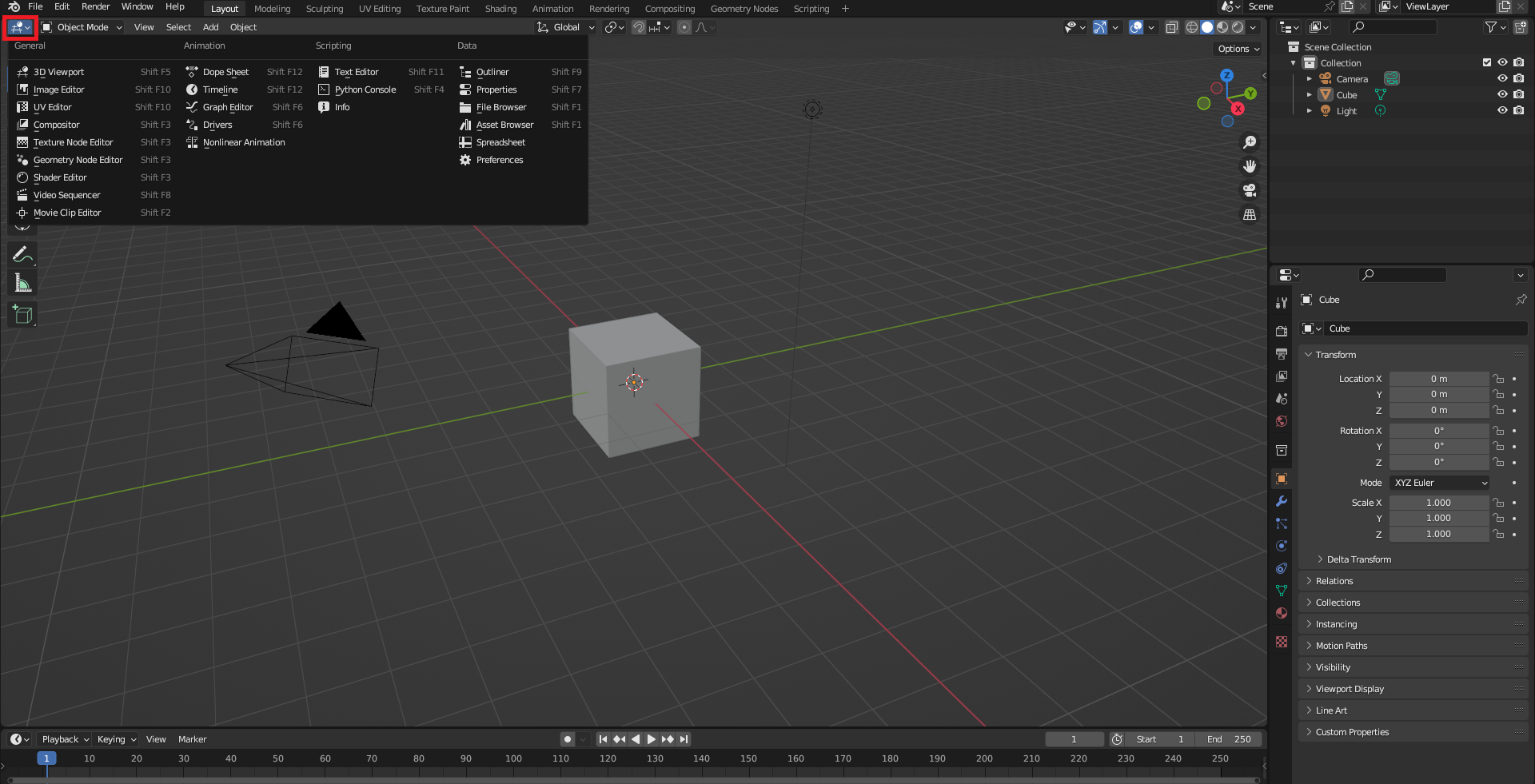Click the Marker menu in timeline
The height and width of the screenshot is (784, 1535).
tap(192, 739)
